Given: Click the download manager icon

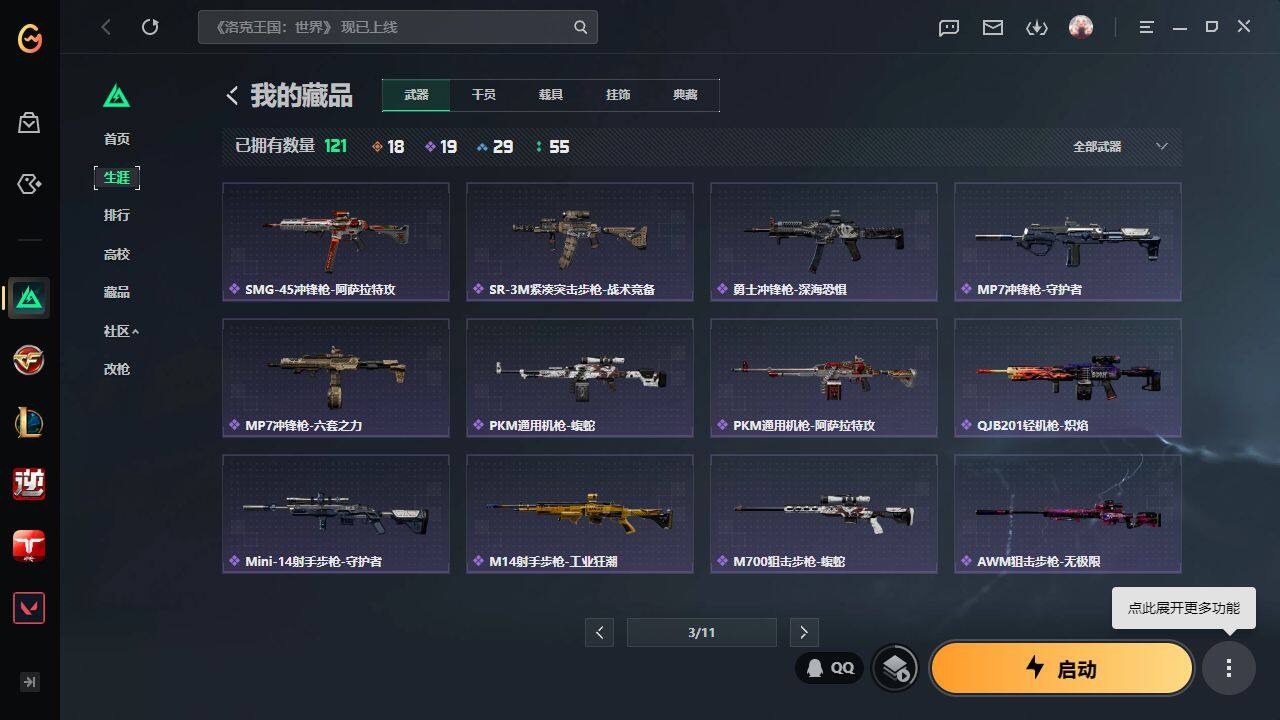Looking at the screenshot, I should (1037, 27).
